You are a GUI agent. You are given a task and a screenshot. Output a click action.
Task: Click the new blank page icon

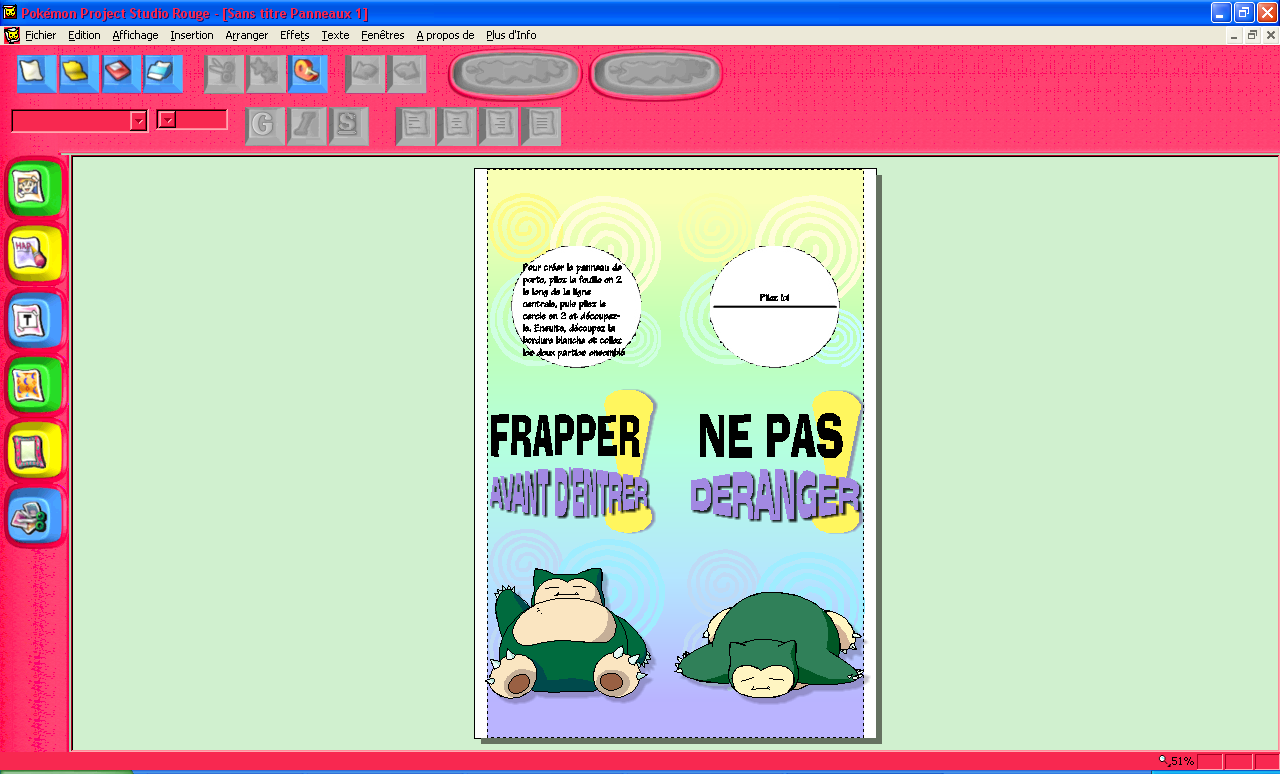click(x=35, y=73)
